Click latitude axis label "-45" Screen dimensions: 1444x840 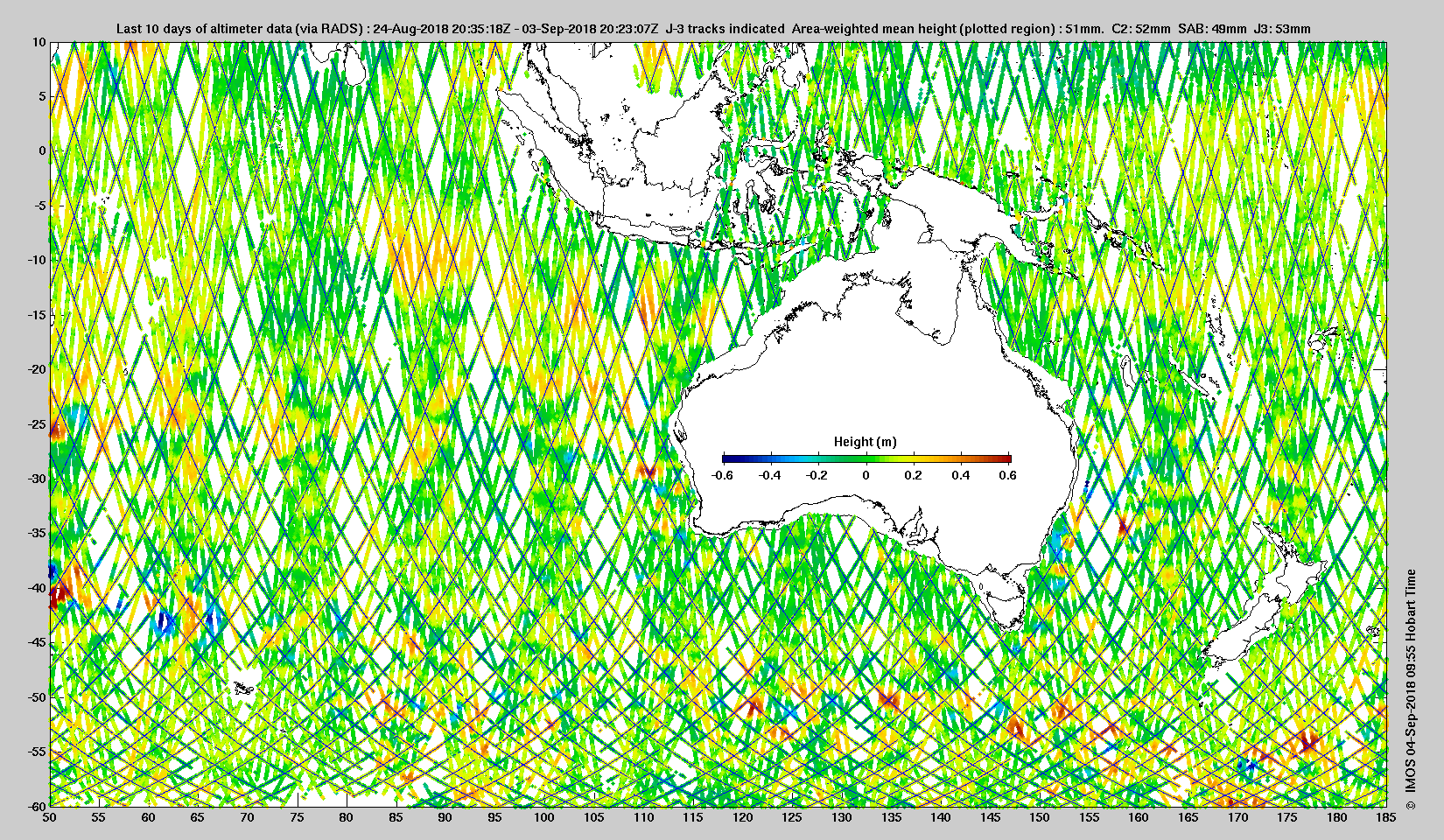(36, 642)
